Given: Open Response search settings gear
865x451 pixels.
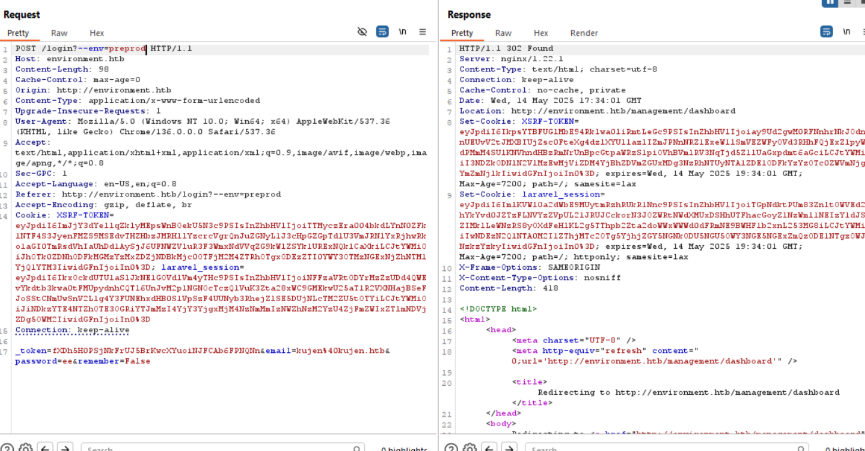Looking at the screenshot, I should click(x=467, y=444).
